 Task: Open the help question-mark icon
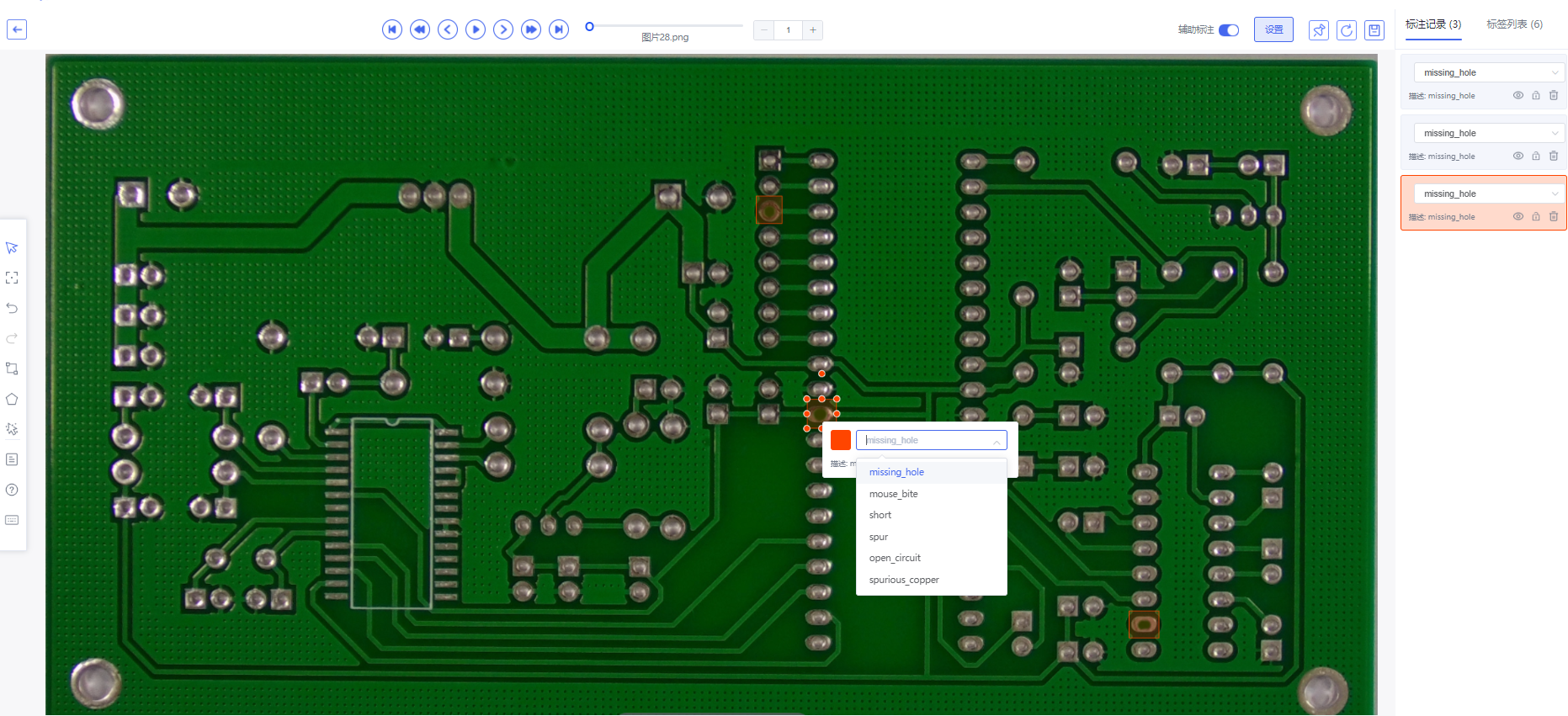[12, 490]
